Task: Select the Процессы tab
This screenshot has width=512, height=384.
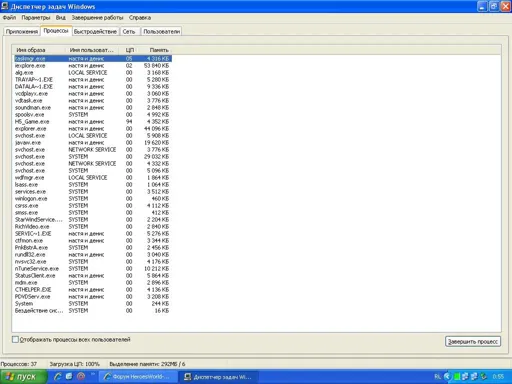Action: 56,31
